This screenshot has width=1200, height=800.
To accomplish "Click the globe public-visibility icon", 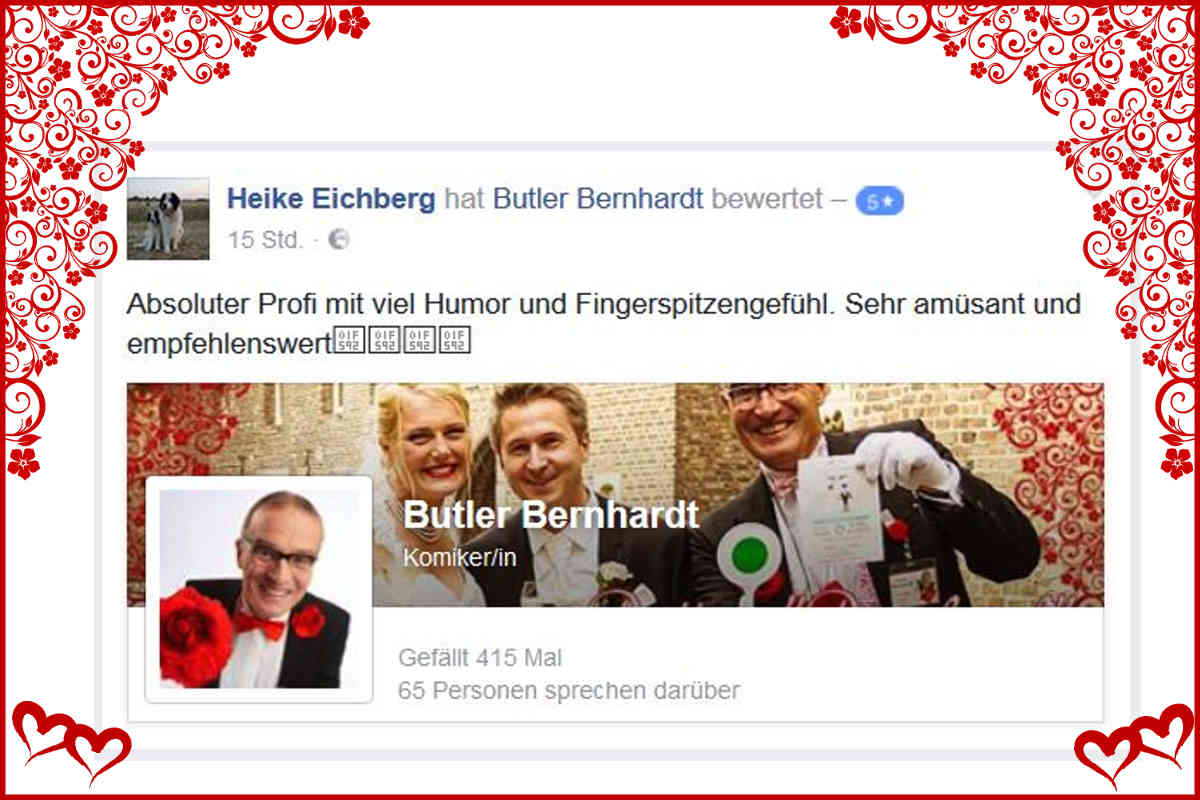I will (x=339, y=240).
